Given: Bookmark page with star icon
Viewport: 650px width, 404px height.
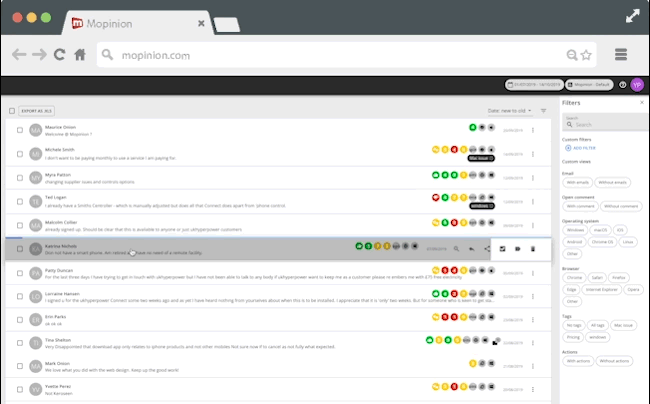Looking at the screenshot, I should (586, 55).
